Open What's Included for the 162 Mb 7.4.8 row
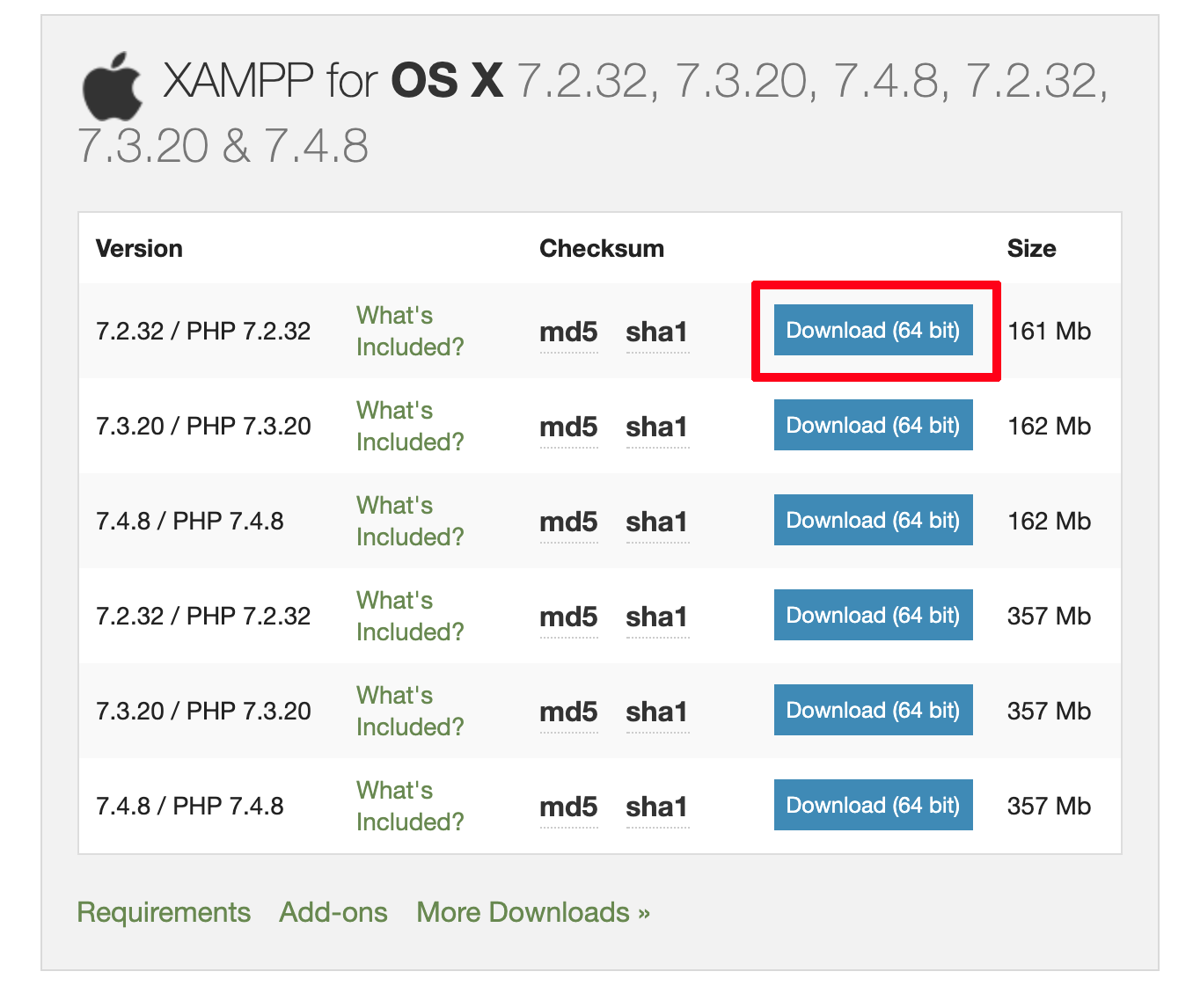The width and height of the screenshot is (1193, 1008). point(410,521)
